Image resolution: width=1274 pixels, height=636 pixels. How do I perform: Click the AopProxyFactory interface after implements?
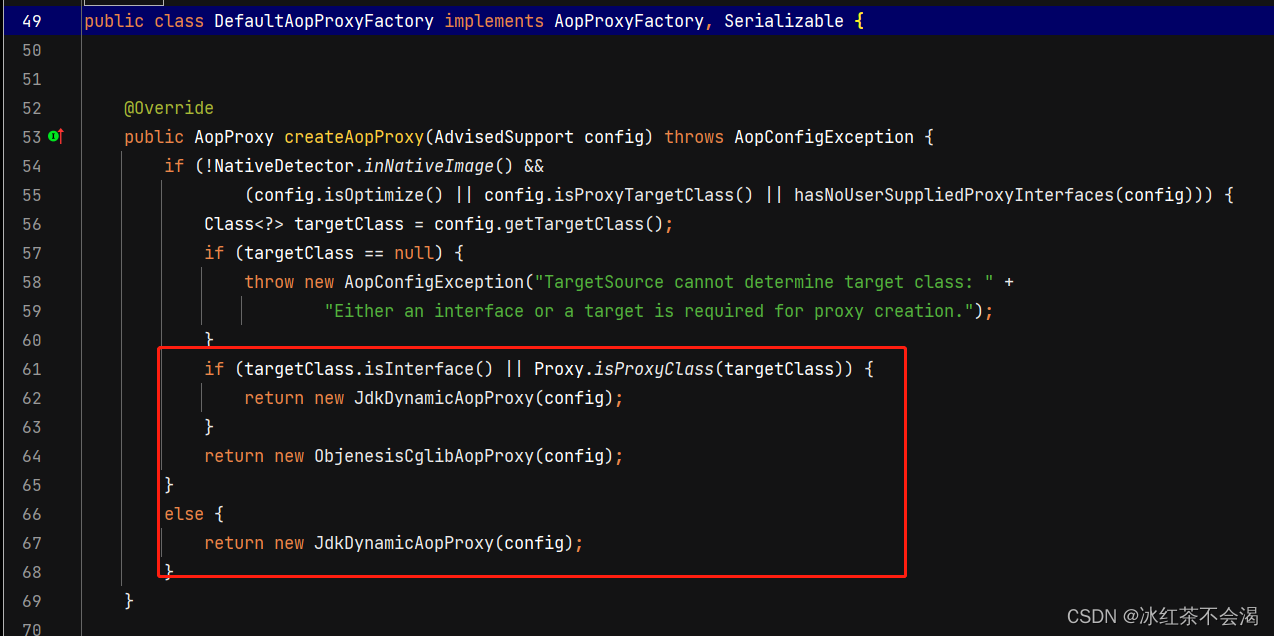(629, 21)
